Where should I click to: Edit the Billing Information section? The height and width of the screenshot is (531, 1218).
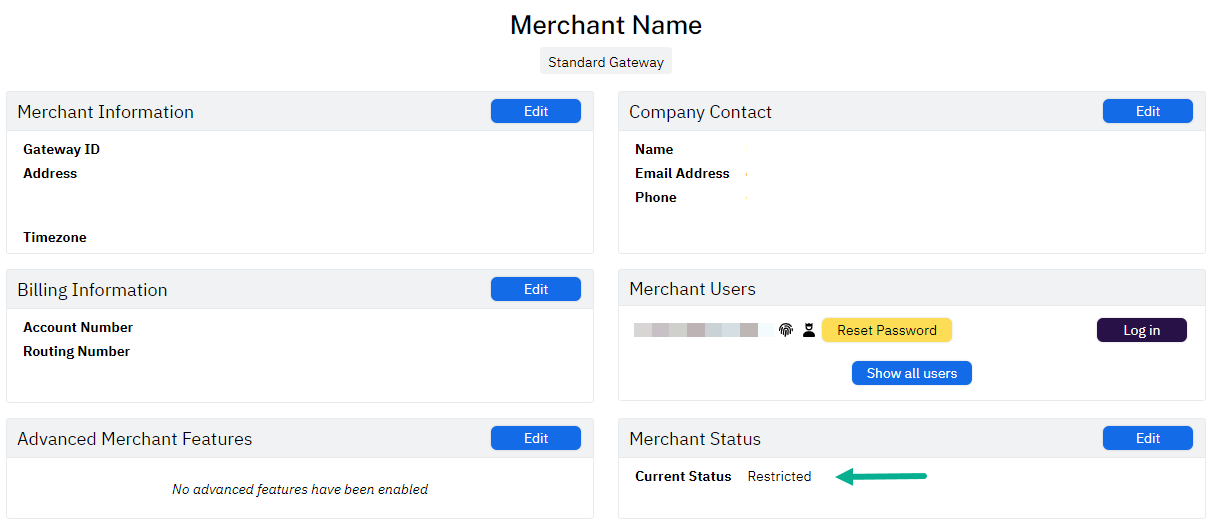(x=535, y=289)
